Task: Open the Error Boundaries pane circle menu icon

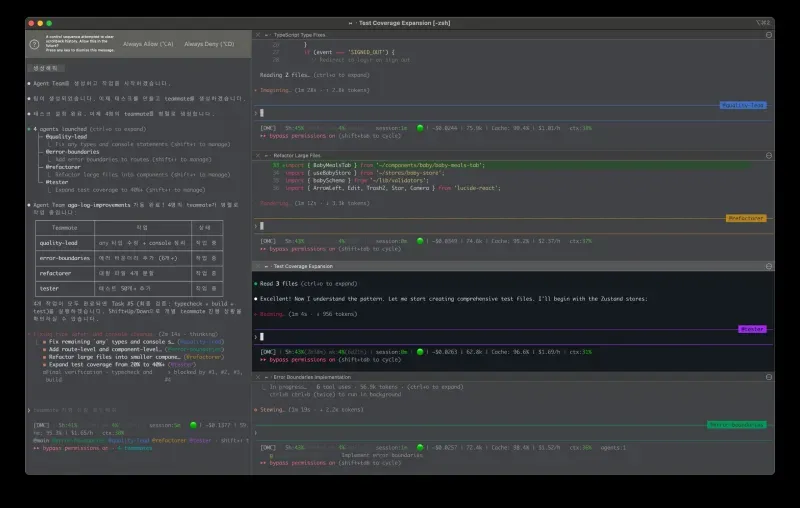Action: click(767, 376)
